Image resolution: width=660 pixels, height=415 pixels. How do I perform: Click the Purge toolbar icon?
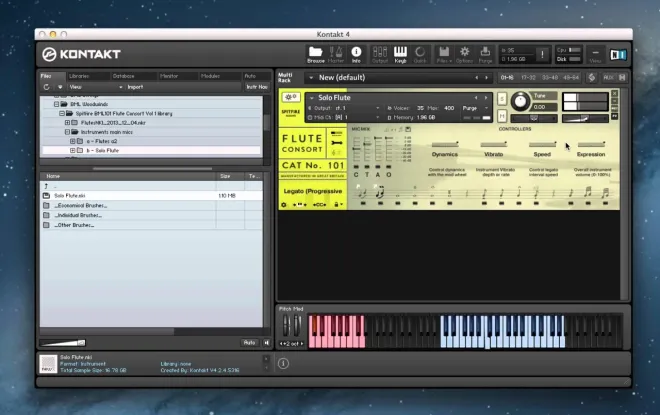(x=485, y=54)
